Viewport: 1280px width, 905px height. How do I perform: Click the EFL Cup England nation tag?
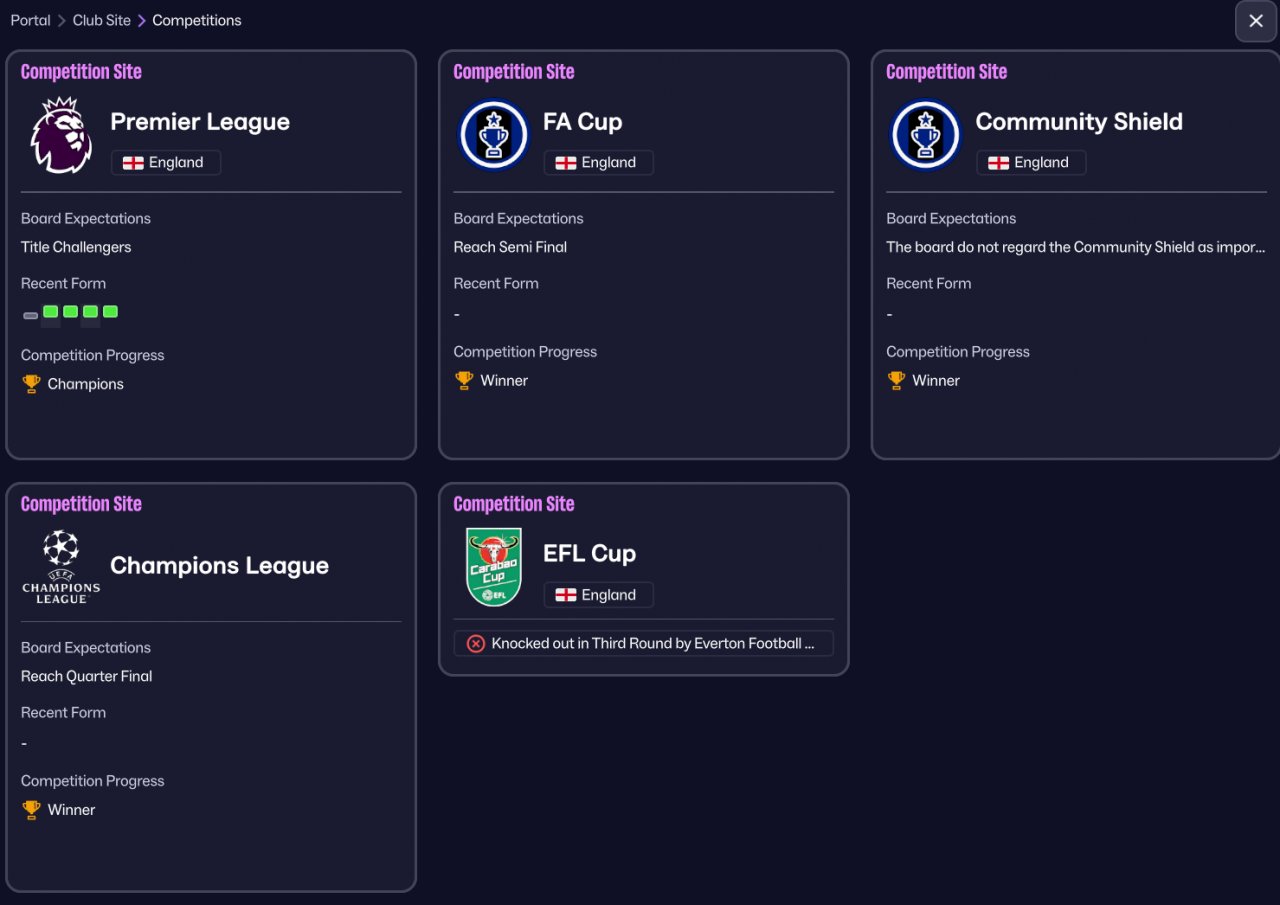pyautogui.click(x=598, y=595)
